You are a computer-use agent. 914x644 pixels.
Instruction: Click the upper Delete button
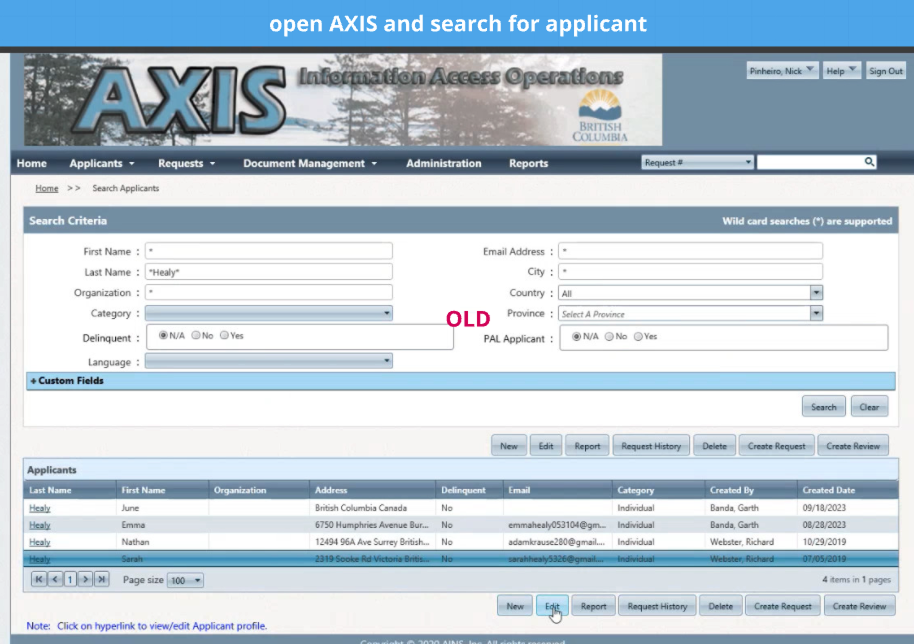point(714,446)
